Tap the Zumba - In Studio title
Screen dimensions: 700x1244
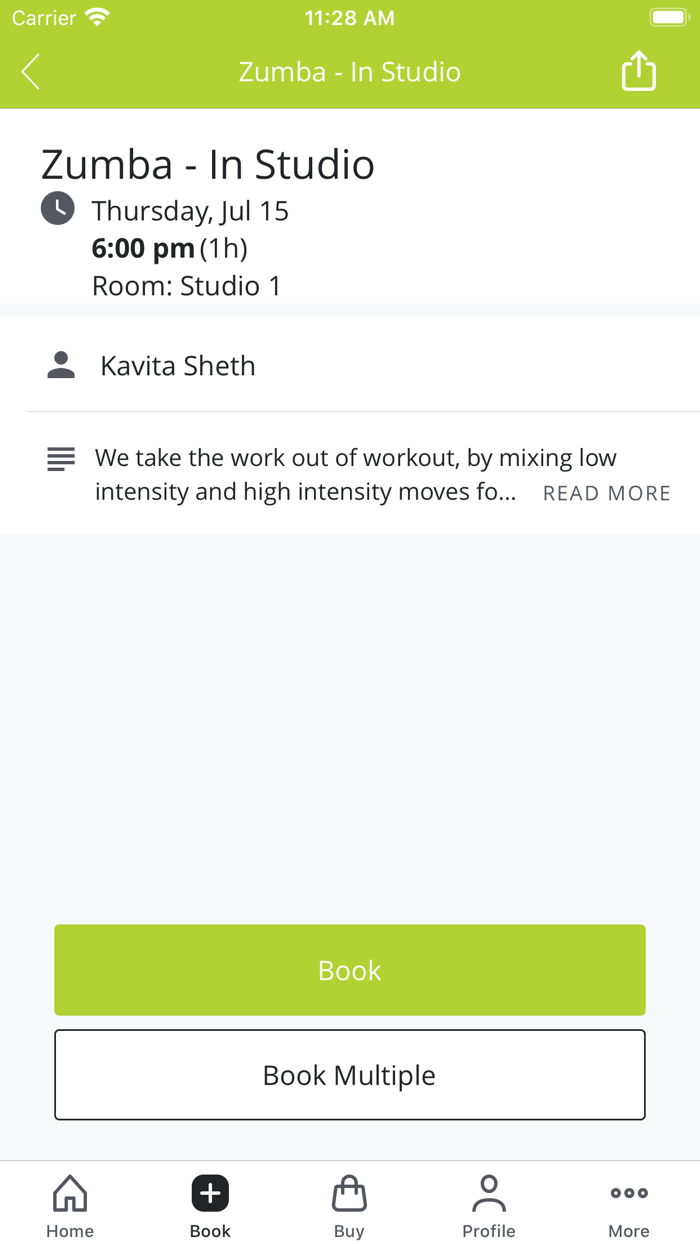pyautogui.click(x=207, y=164)
